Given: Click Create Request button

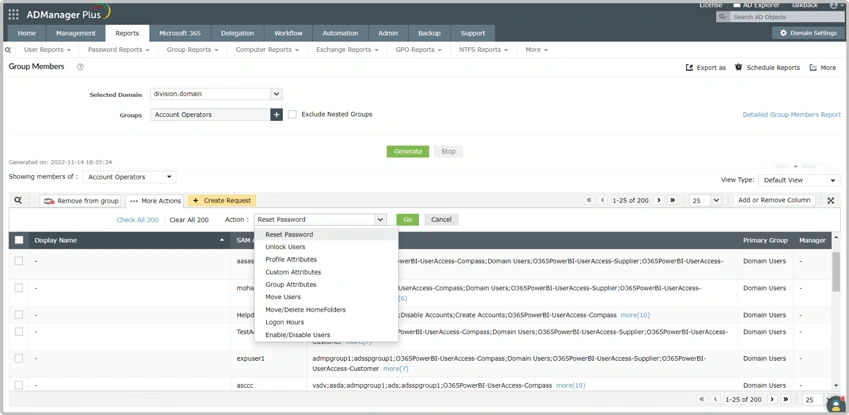Looking at the screenshot, I should [222, 200].
